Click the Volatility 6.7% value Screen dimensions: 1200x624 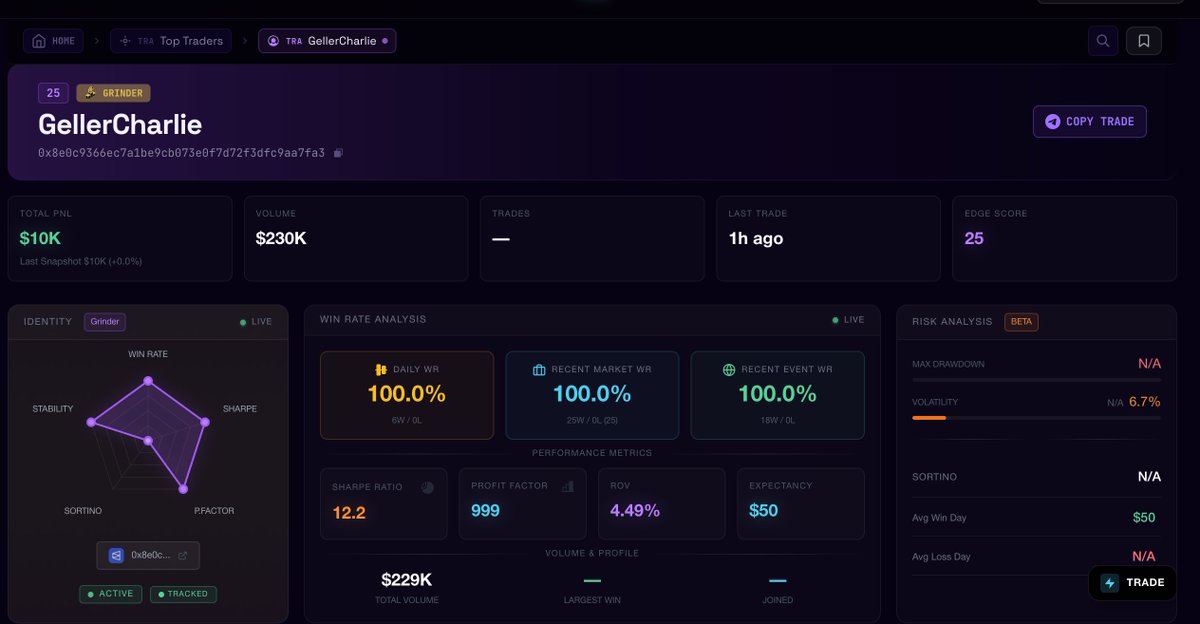pos(1145,402)
